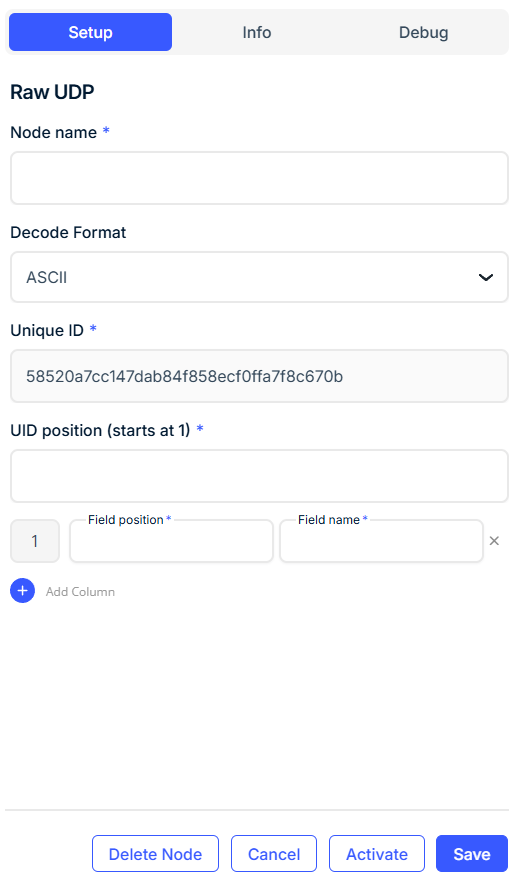523x879 pixels.
Task: Switch to the Setup tab
Action: (90, 33)
